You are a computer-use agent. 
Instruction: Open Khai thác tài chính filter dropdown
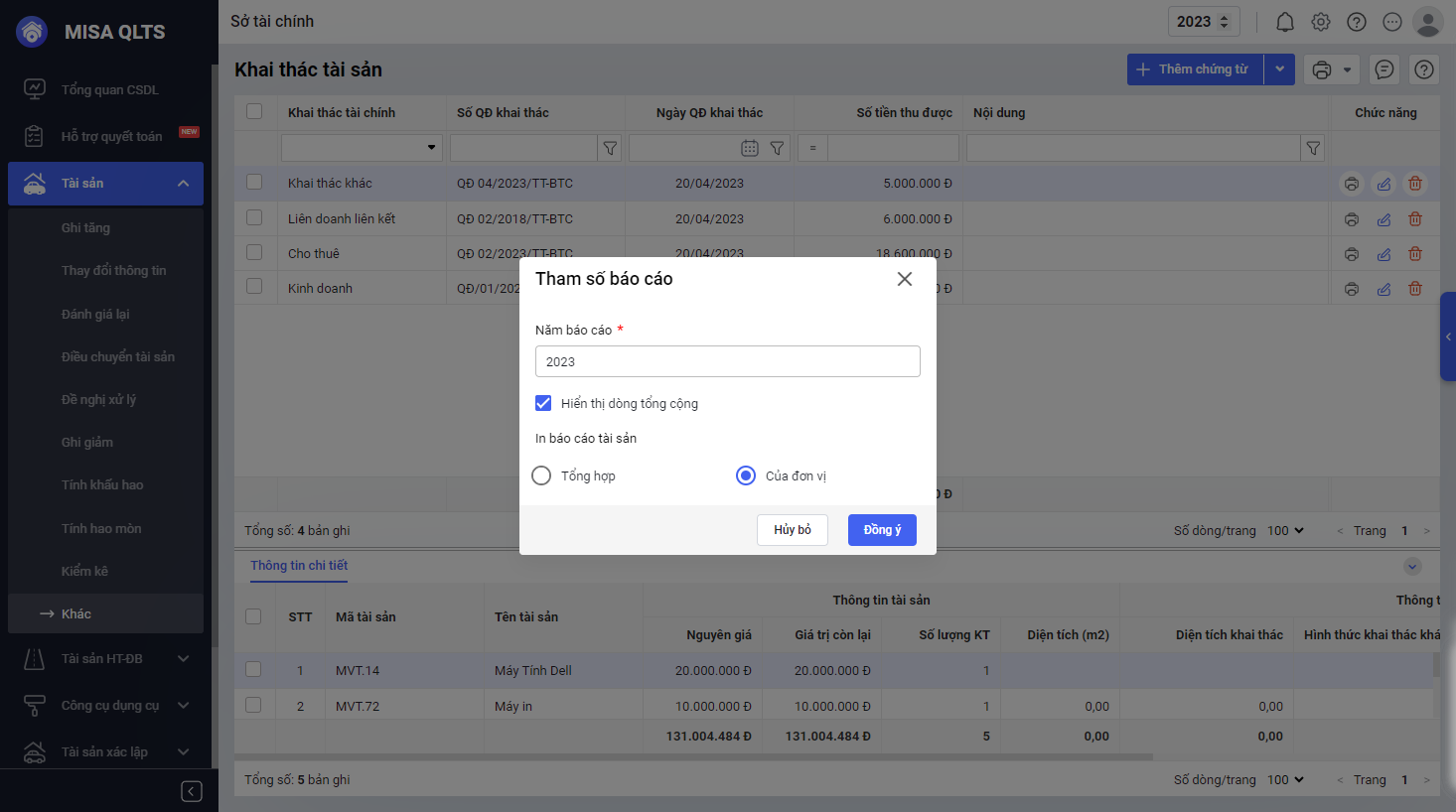[x=431, y=148]
